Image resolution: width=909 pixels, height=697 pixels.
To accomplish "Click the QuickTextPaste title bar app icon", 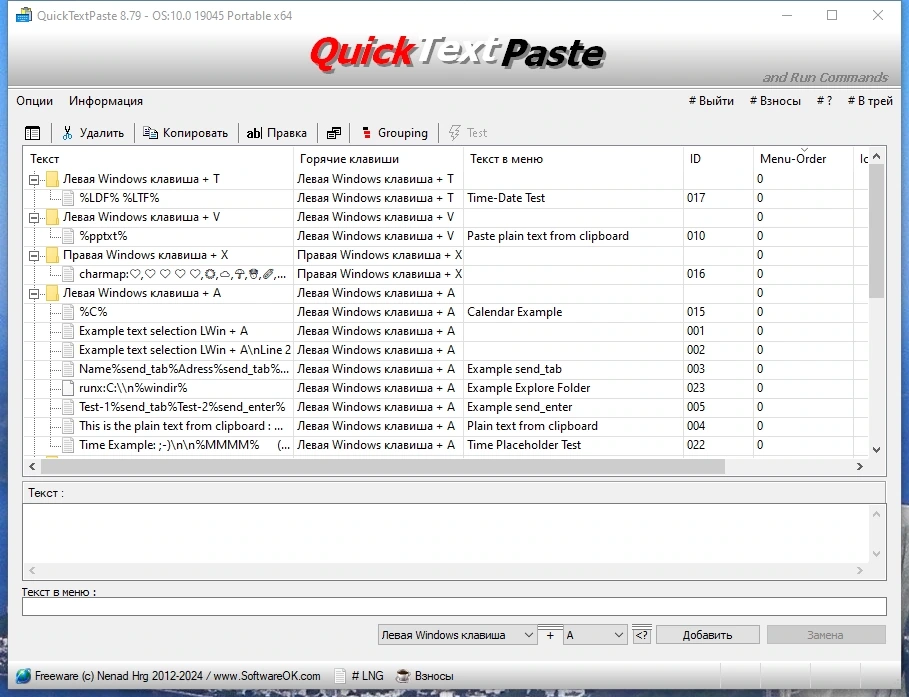I will coord(23,15).
